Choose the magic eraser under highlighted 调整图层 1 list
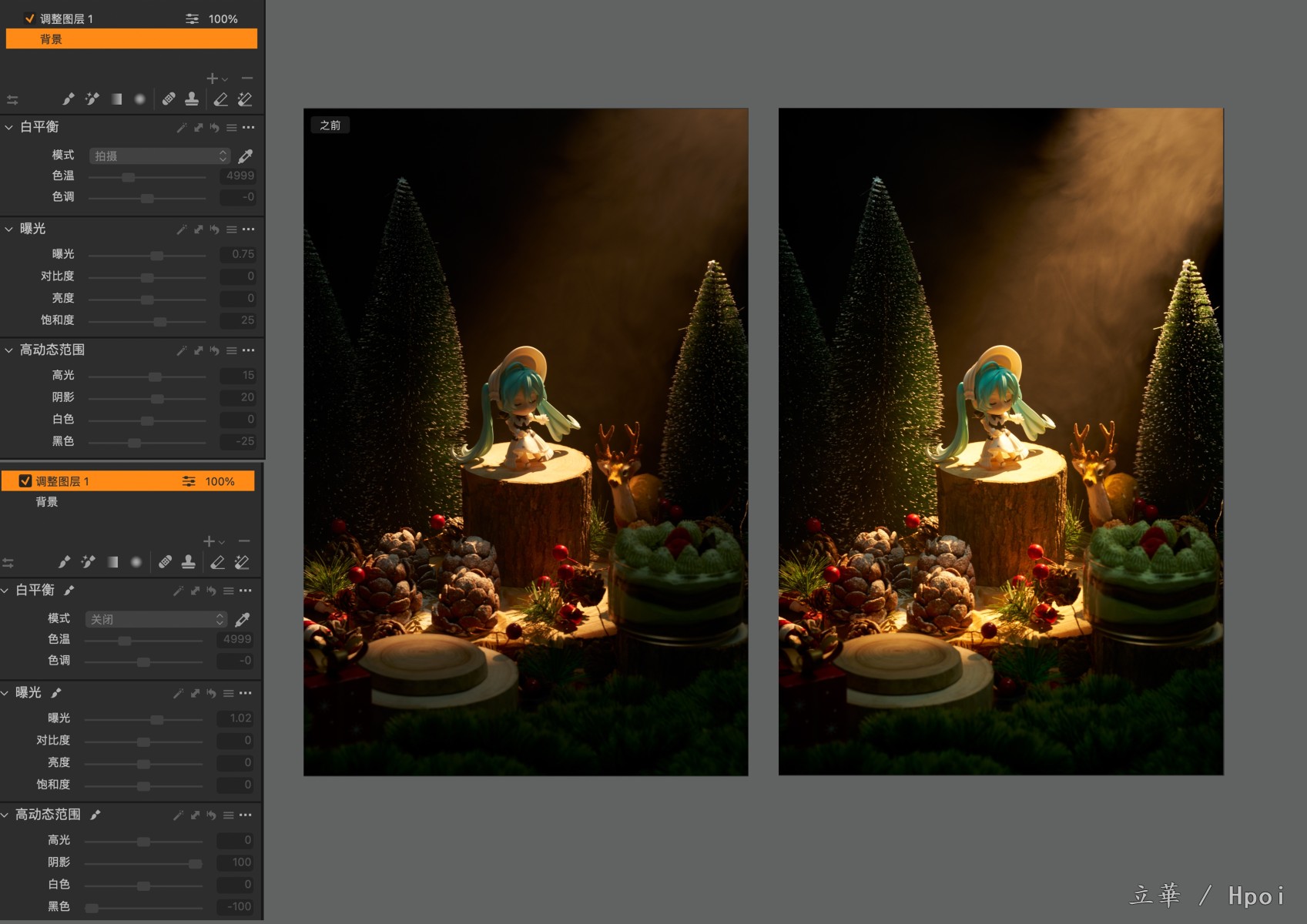This screenshot has width=1307, height=924. pyautogui.click(x=242, y=563)
